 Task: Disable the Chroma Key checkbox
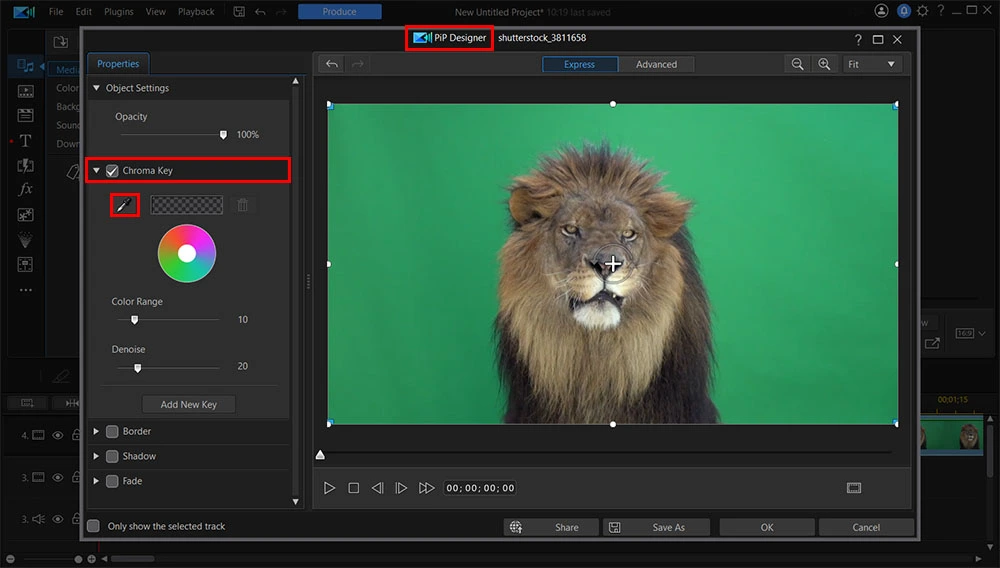coord(113,171)
